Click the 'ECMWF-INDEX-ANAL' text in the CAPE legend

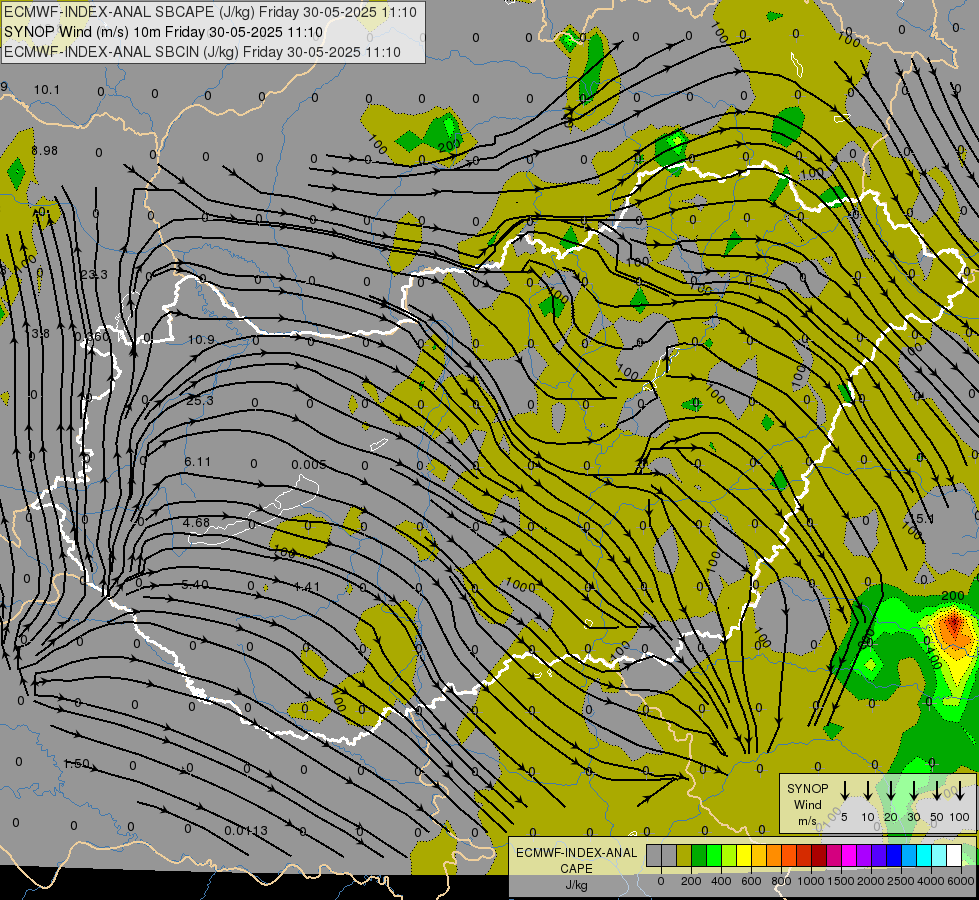[576, 853]
